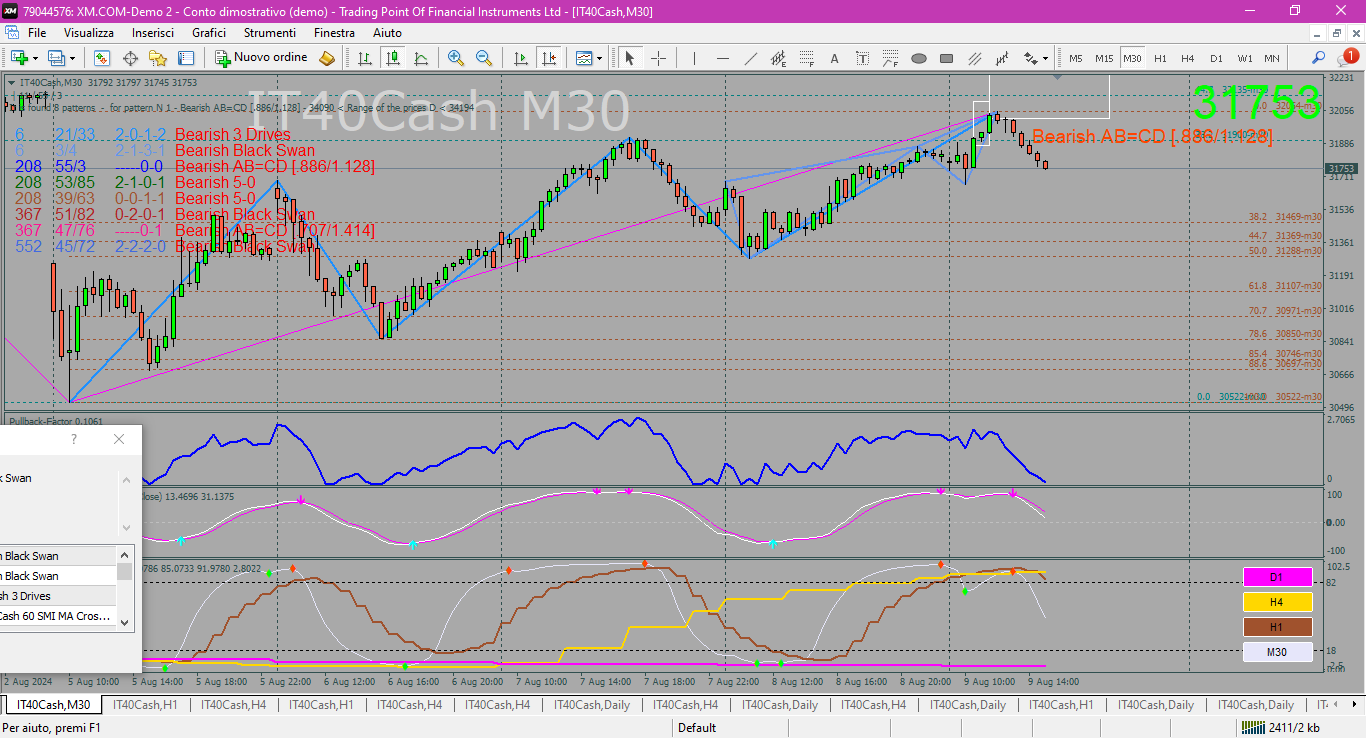The image size is (1366, 738).
Task: Switch timeframe to M15
Action: point(1104,58)
